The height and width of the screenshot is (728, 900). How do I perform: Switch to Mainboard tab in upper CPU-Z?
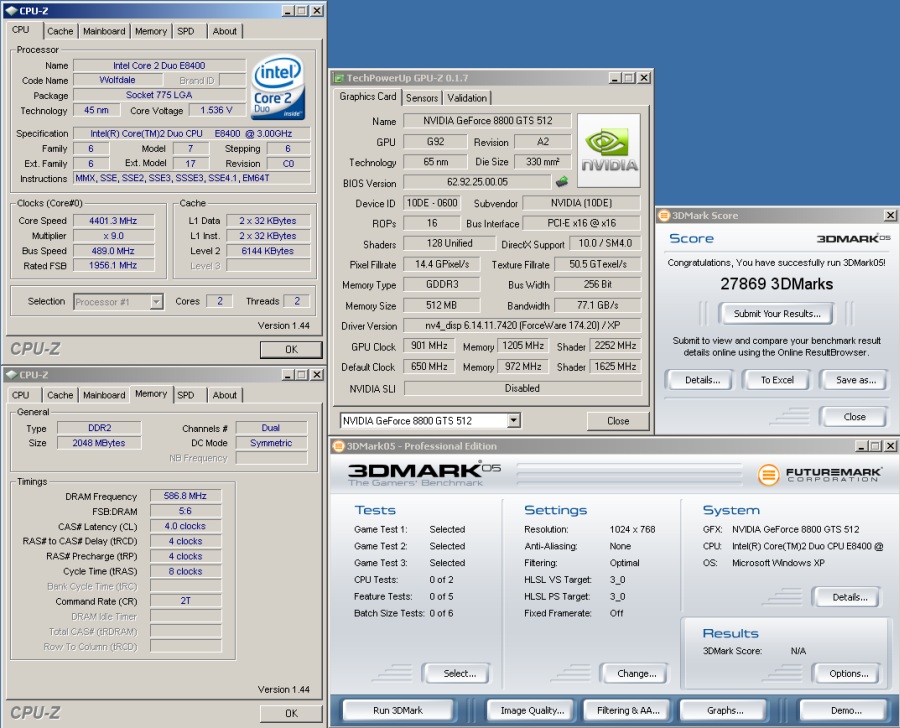click(104, 31)
